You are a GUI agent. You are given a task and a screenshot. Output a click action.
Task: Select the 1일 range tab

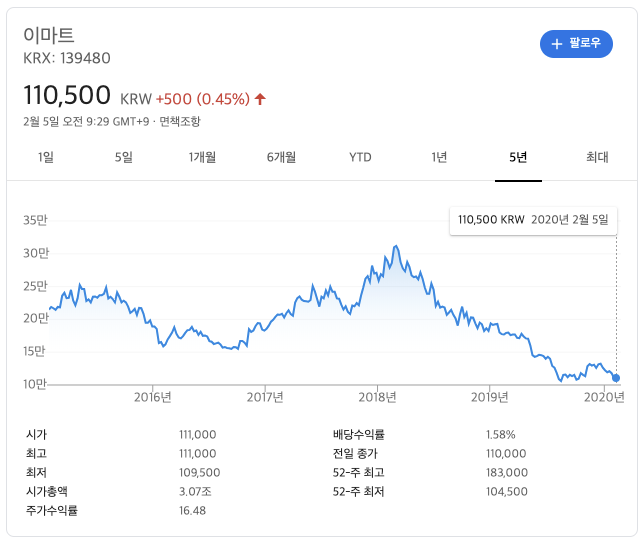[46, 157]
